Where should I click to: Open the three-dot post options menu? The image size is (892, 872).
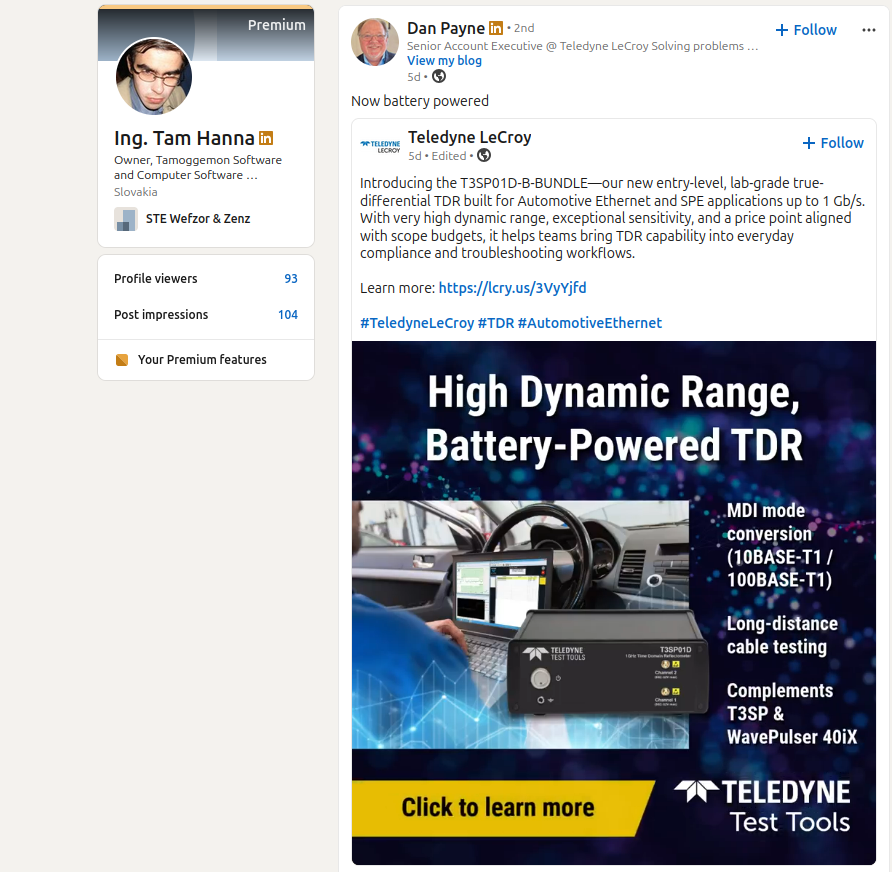868,30
